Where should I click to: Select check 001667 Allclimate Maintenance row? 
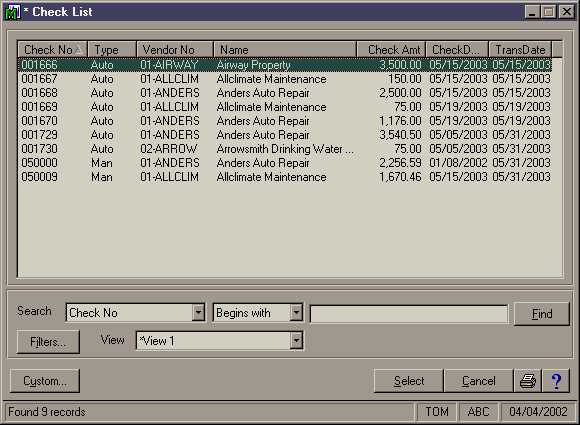(x=286, y=79)
